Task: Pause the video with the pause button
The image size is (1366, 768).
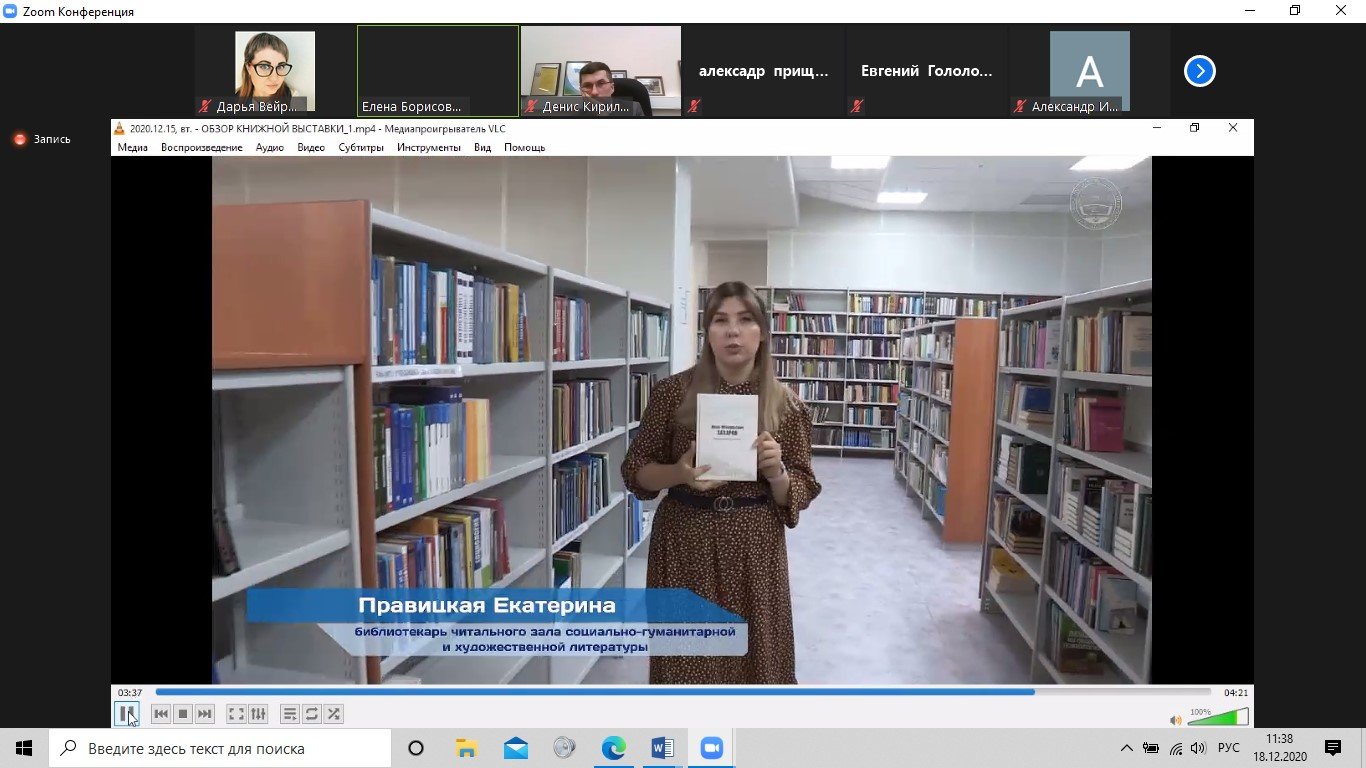Action: (x=126, y=714)
